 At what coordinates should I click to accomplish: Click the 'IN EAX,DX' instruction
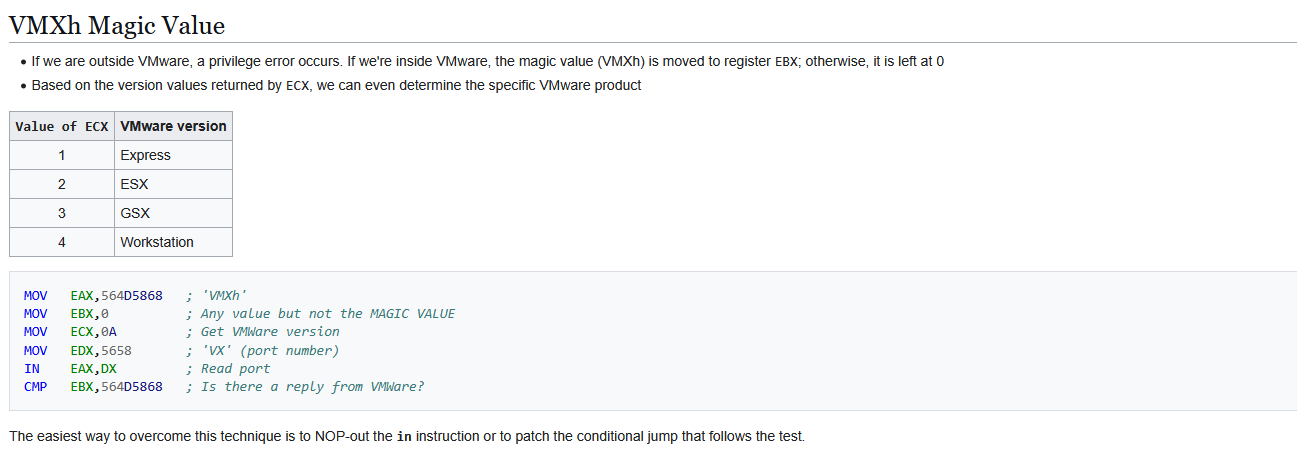click(70, 369)
